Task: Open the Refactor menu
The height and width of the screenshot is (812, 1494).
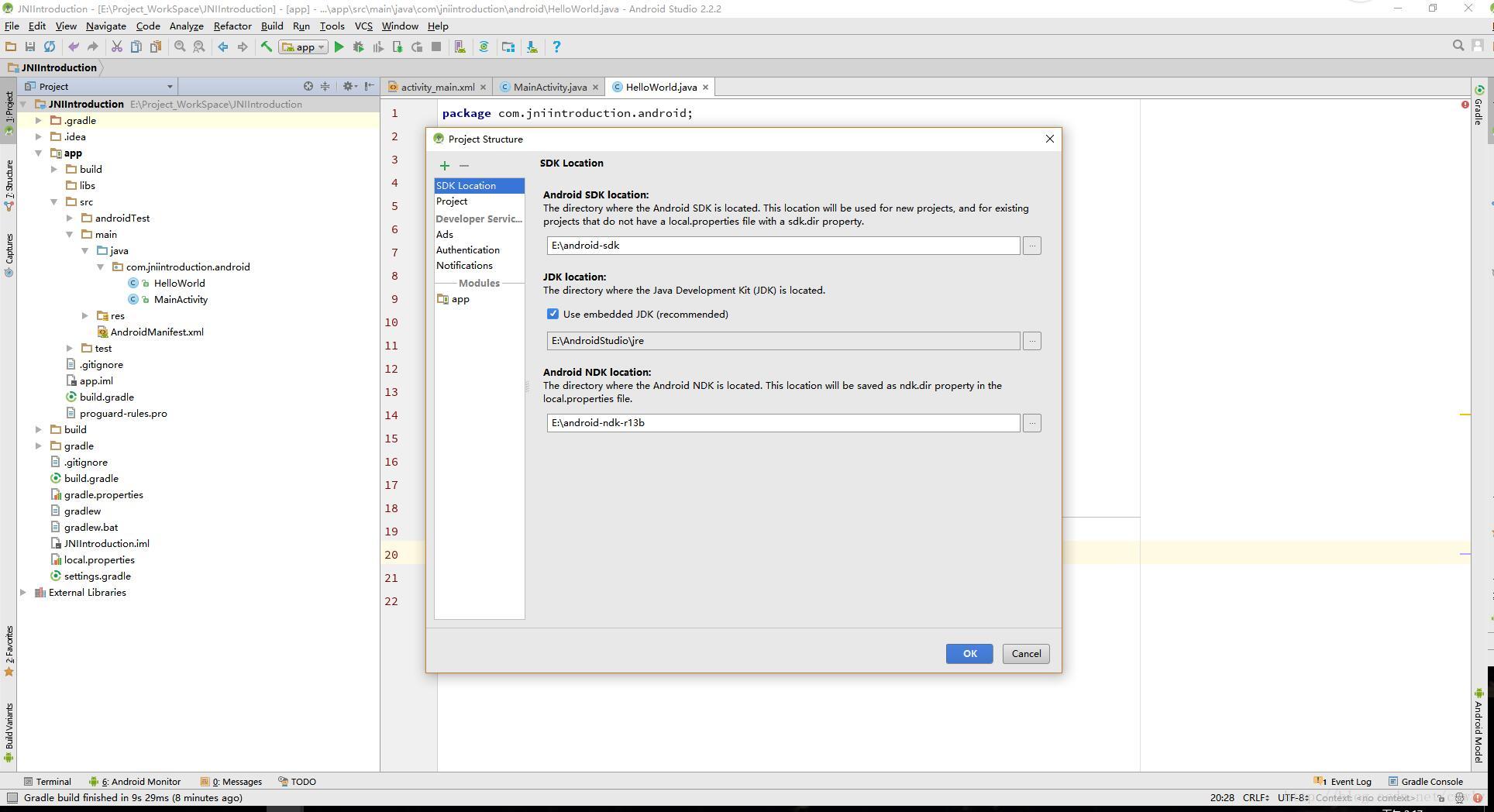Action: [232, 26]
